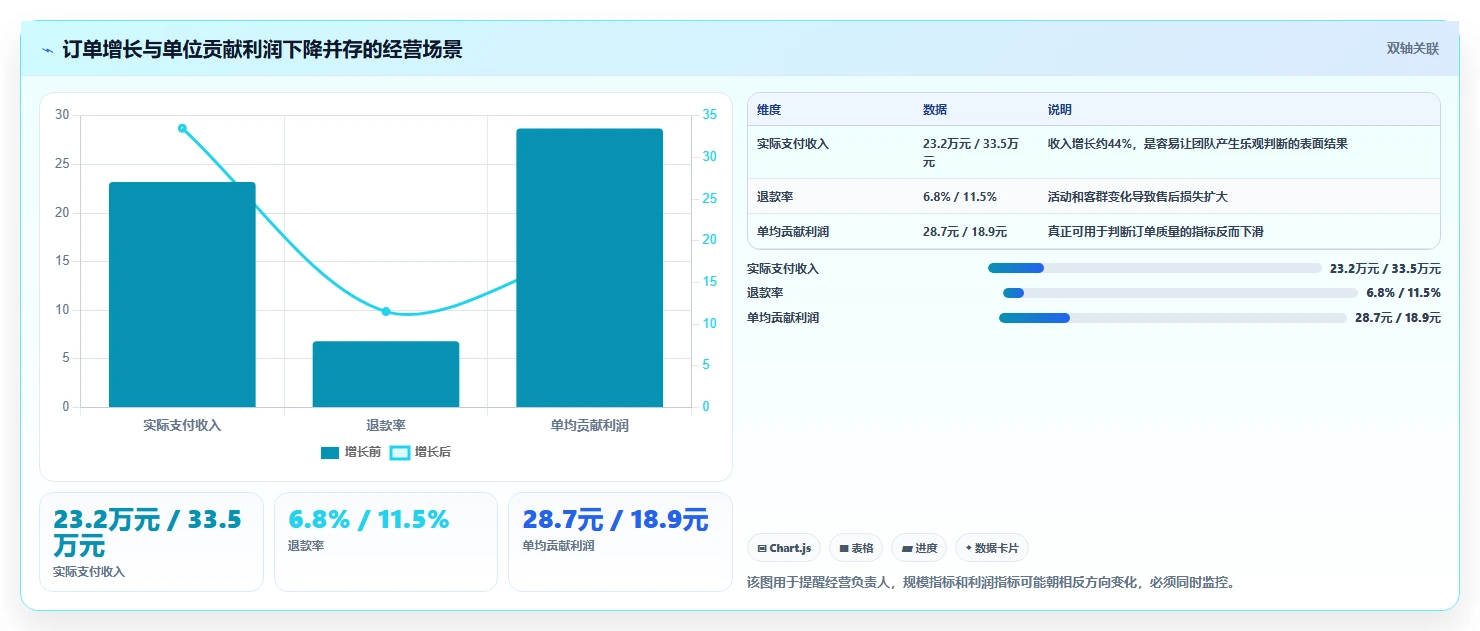Click the 28.7元 / 18.9元 data card

[x=620, y=542]
